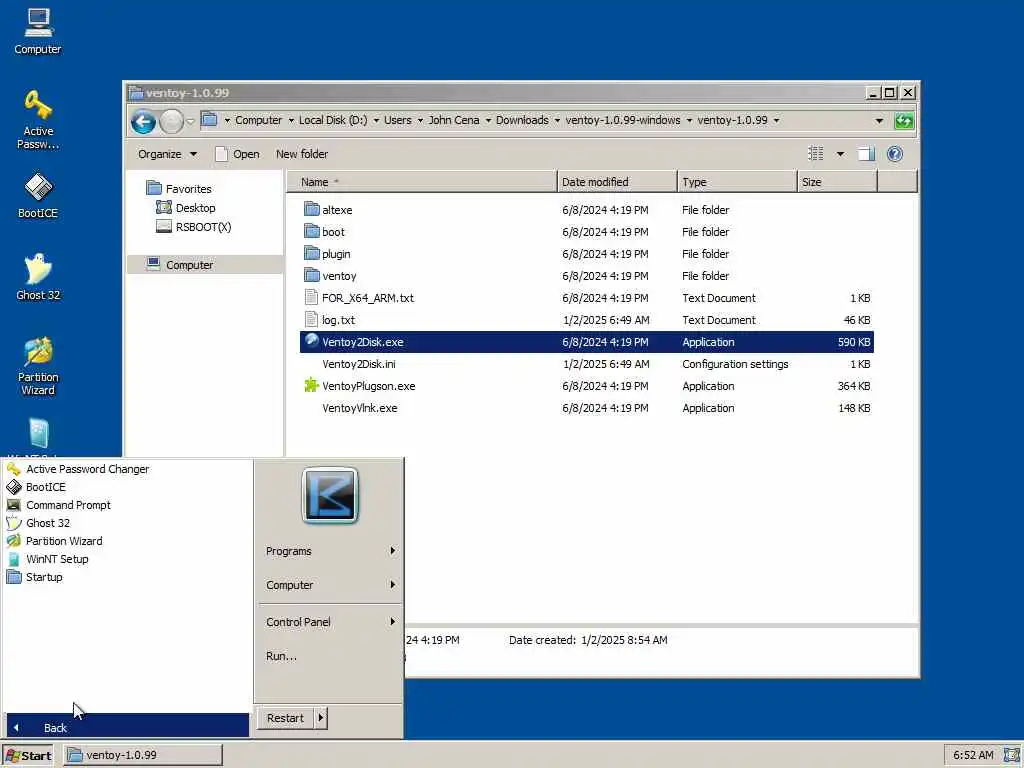
Task: Click the FOR_X64_ARM.txt document icon
Action: pos(312,298)
